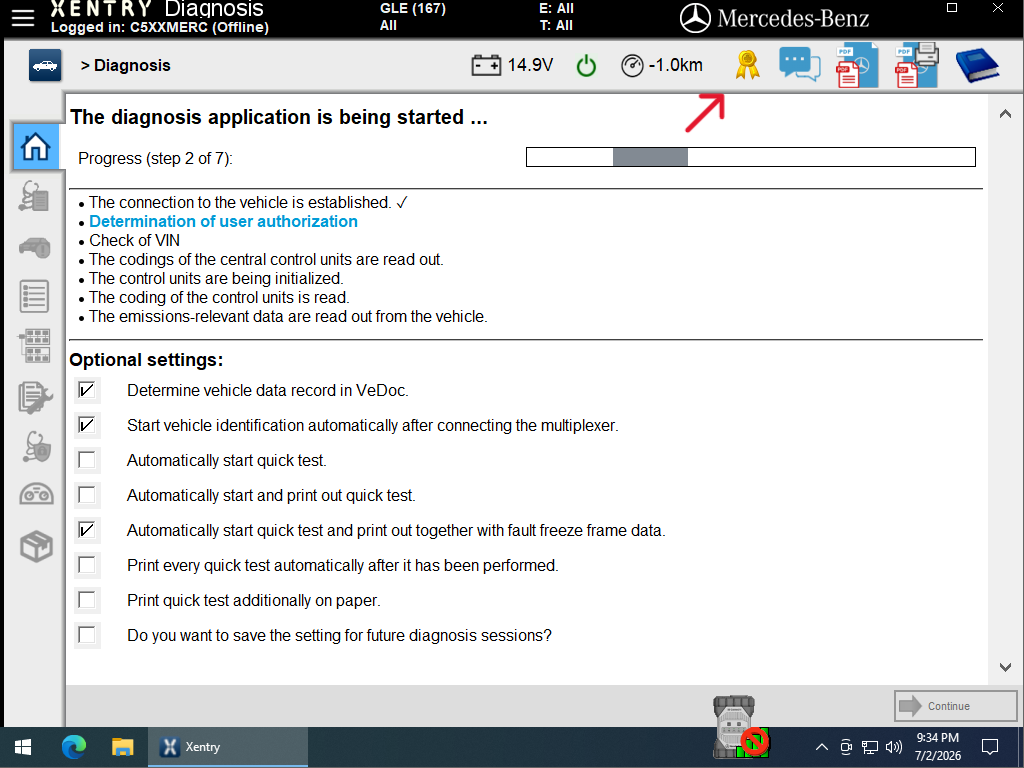The width and height of the screenshot is (1024, 768).
Task: Open the taskbar volume icon
Action: (893, 746)
